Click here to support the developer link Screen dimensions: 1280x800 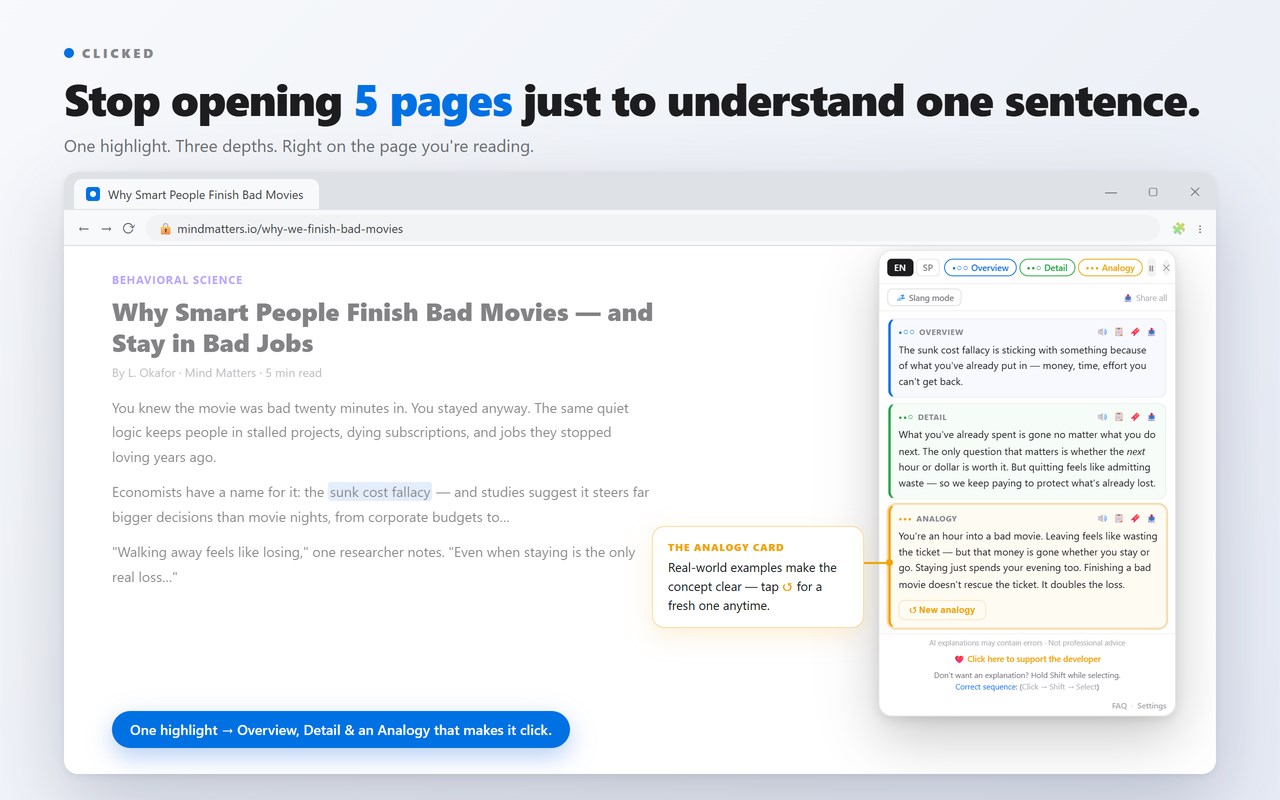pos(1034,659)
